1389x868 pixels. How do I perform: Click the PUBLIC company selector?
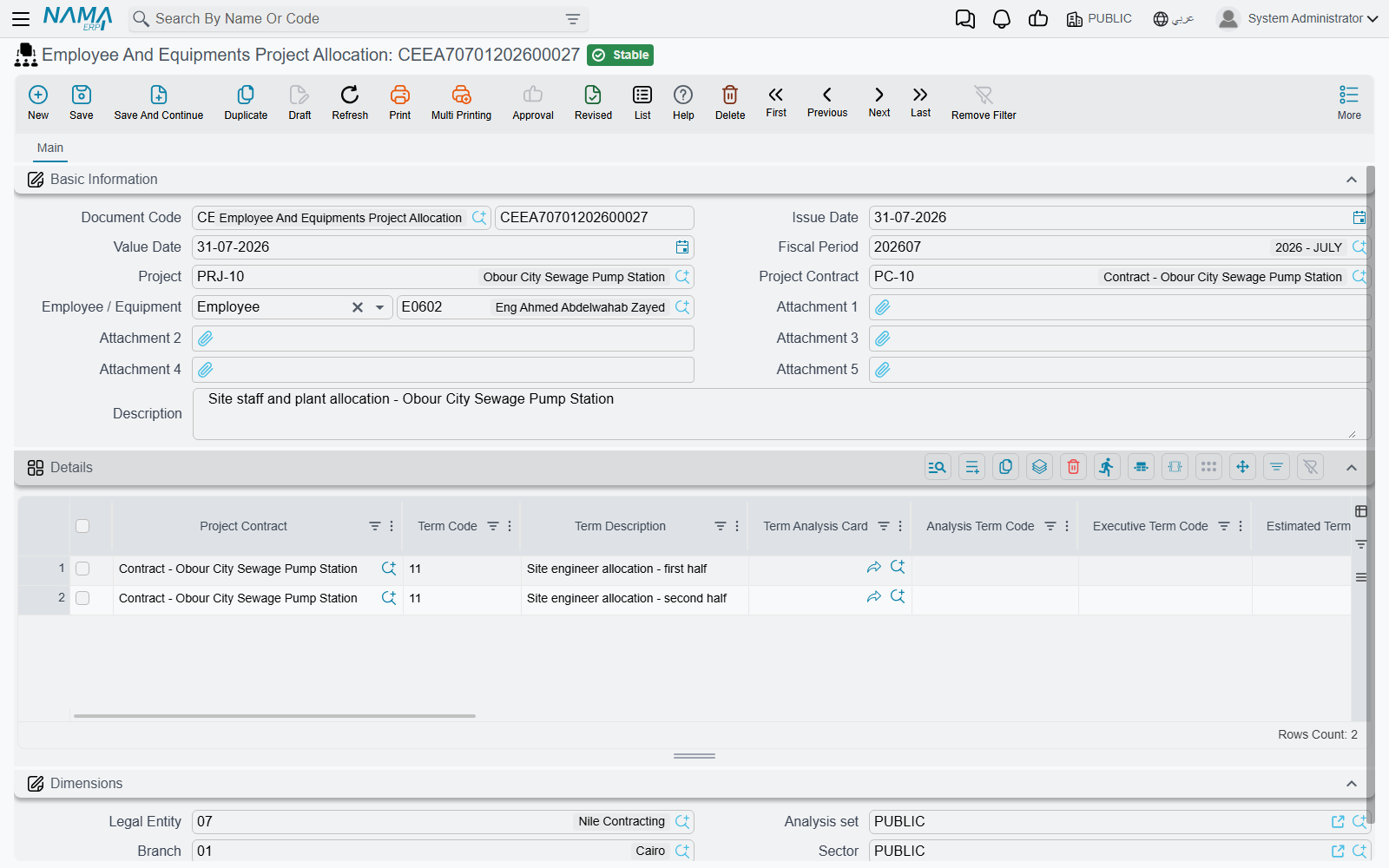1099,18
